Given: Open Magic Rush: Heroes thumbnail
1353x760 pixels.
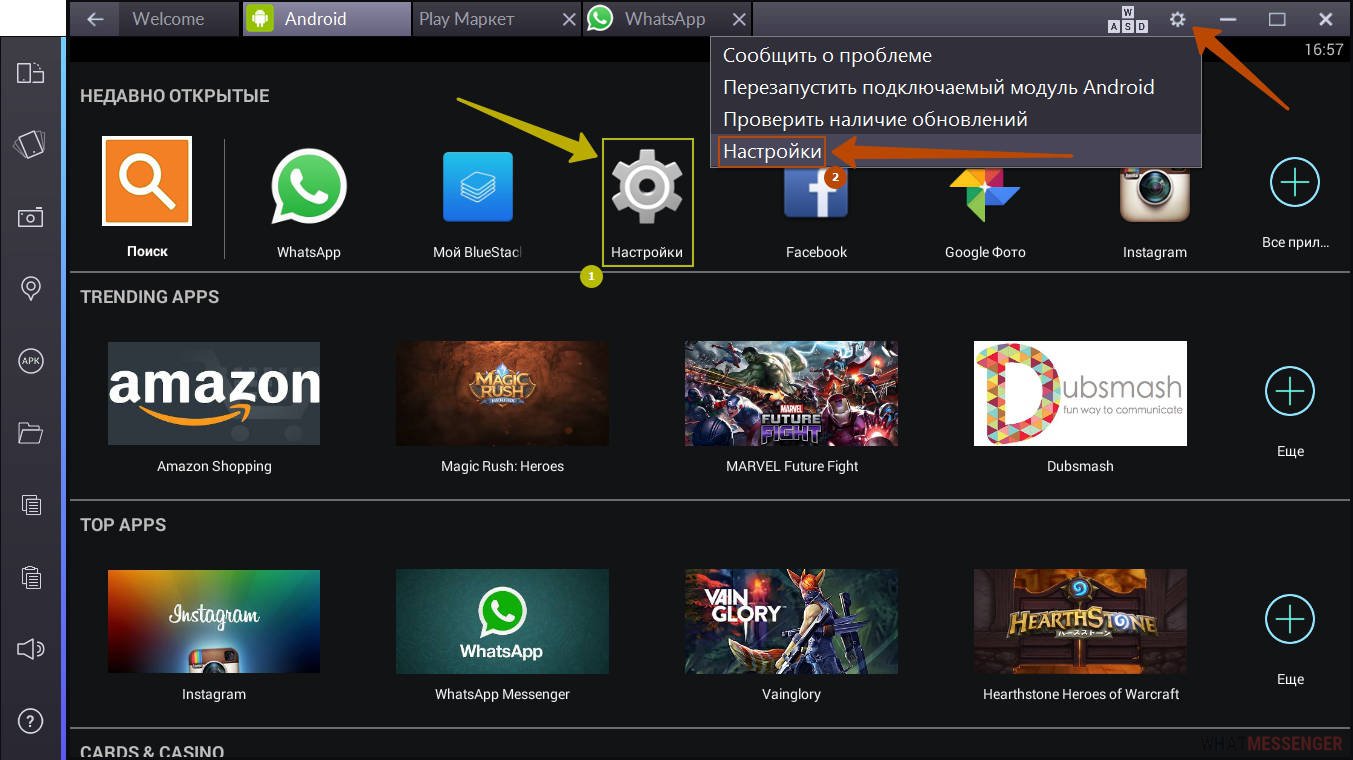Looking at the screenshot, I should point(502,393).
